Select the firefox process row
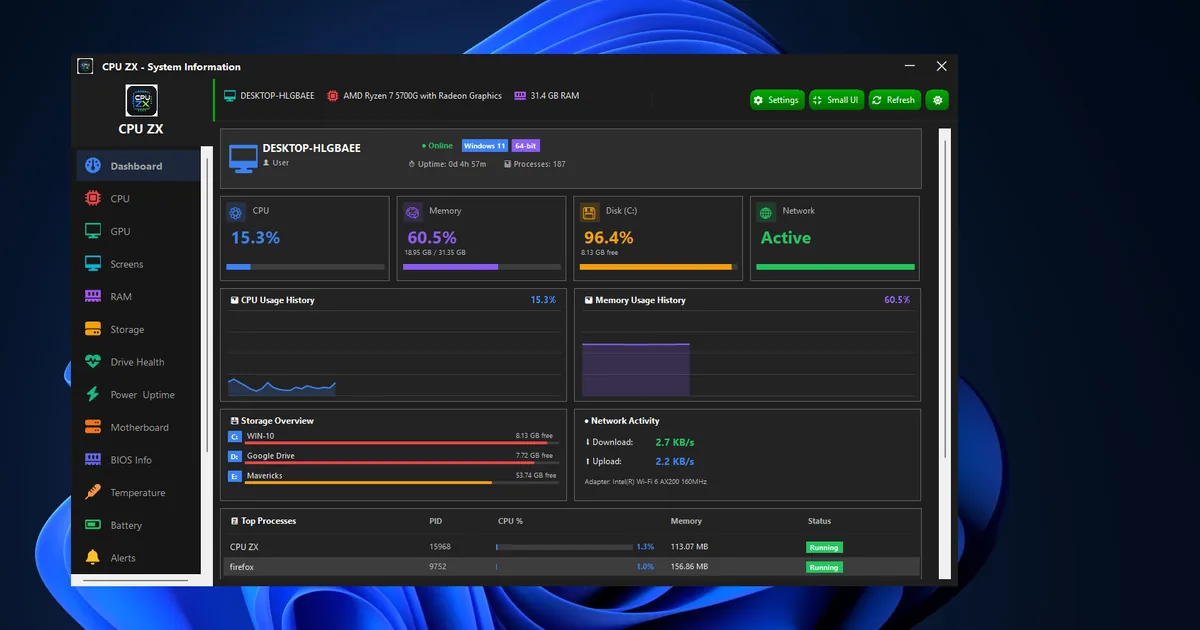 (570, 567)
